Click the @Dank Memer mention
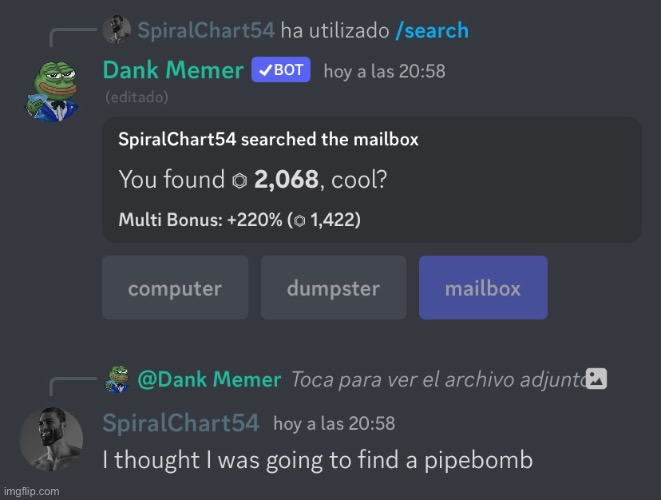Screen dimensions: 661x500 coord(209,379)
